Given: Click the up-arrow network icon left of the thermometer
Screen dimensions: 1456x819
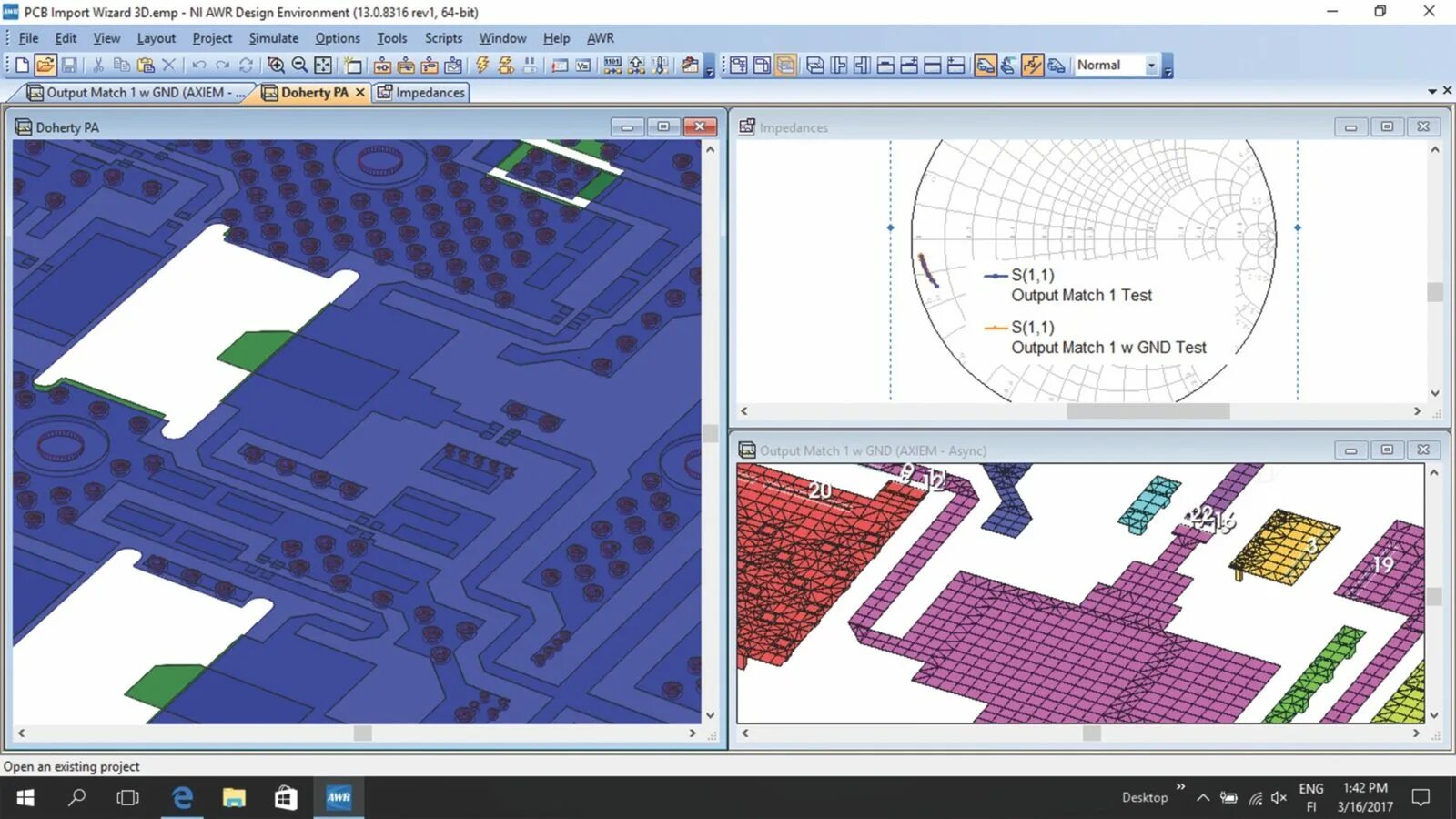Looking at the screenshot, I should coord(636,65).
